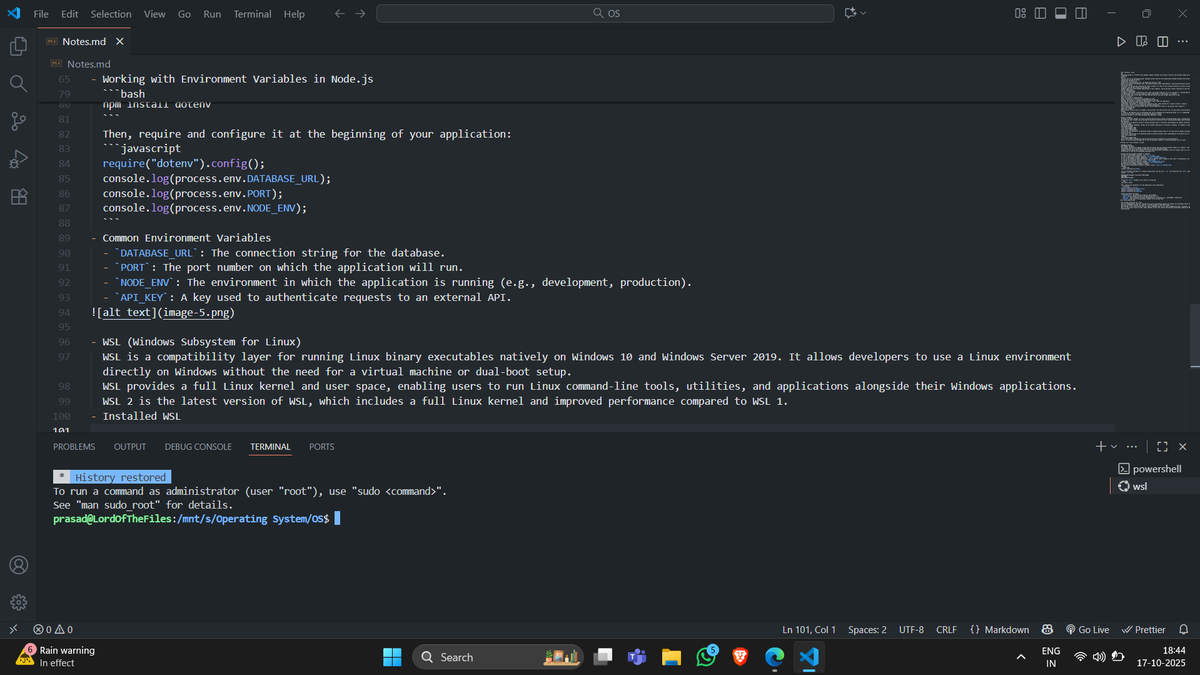
Task: Click the Copilot status icon in status bar
Action: pyautogui.click(x=1048, y=630)
